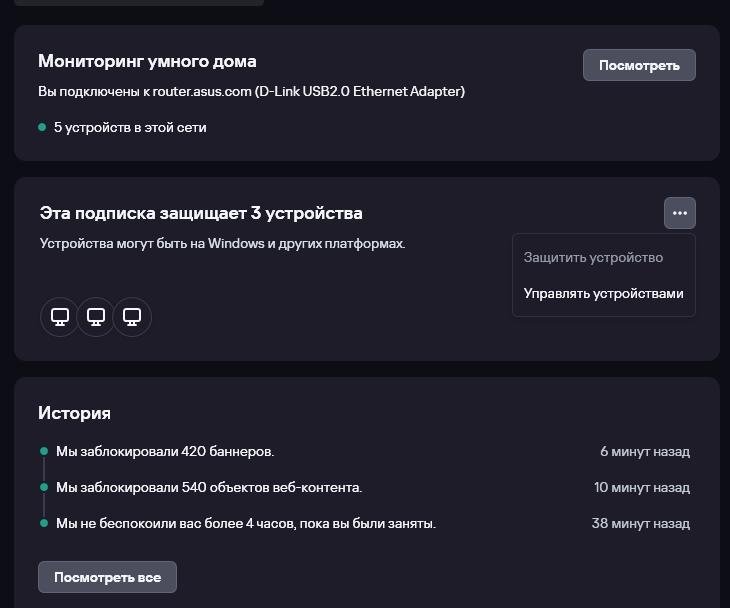
Task: Open the three-dots subscription options menu
Action: (x=680, y=213)
